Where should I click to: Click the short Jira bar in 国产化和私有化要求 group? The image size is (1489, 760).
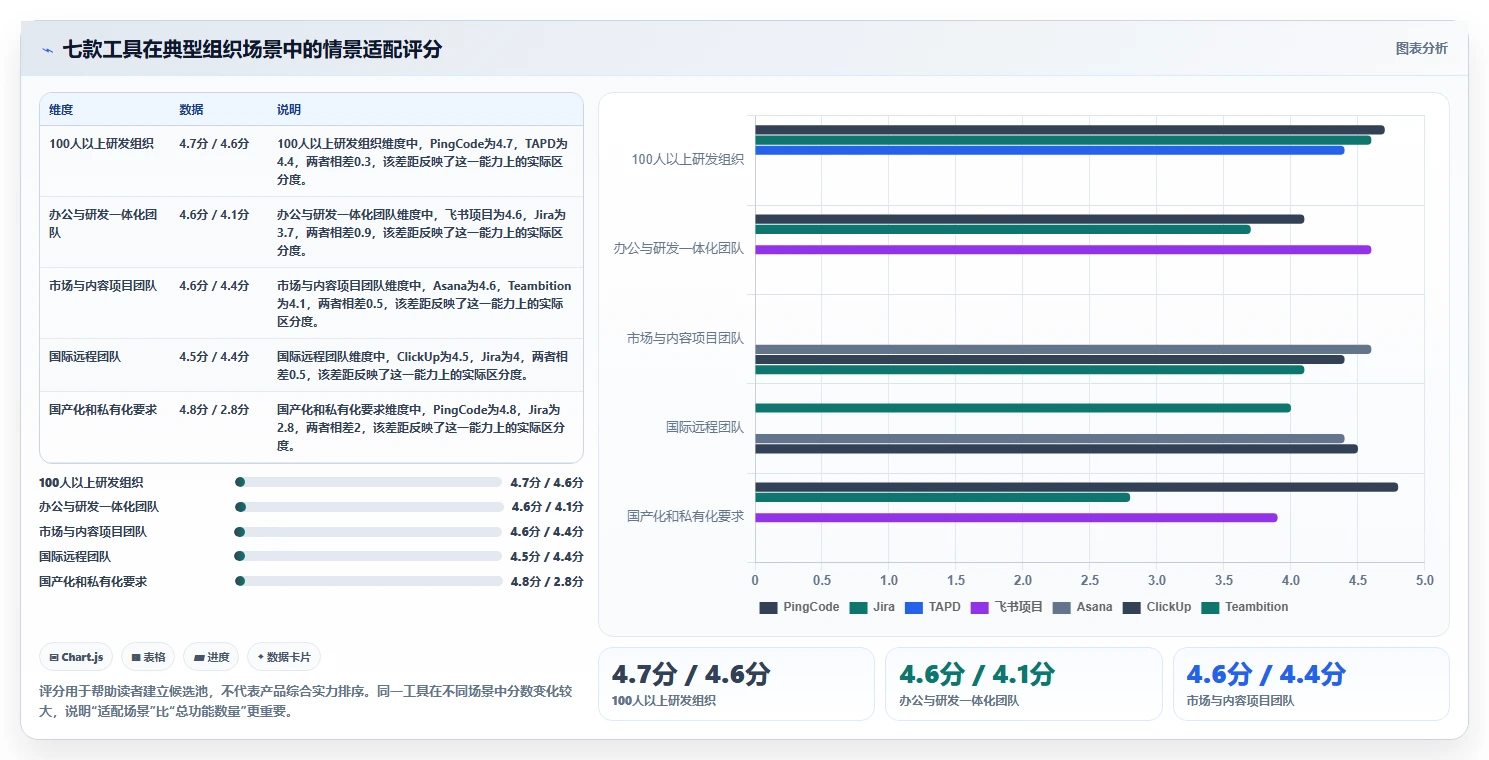(x=942, y=497)
